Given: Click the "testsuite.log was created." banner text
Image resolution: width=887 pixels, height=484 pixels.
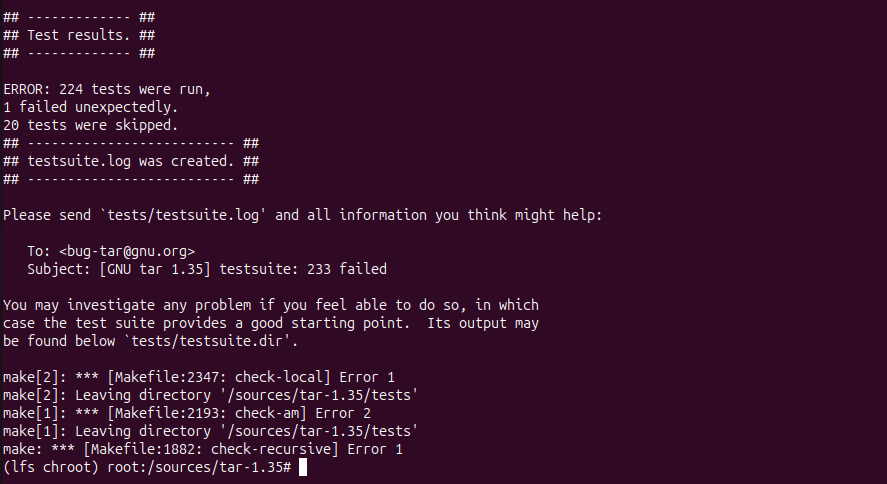Looking at the screenshot, I should (x=130, y=161).
